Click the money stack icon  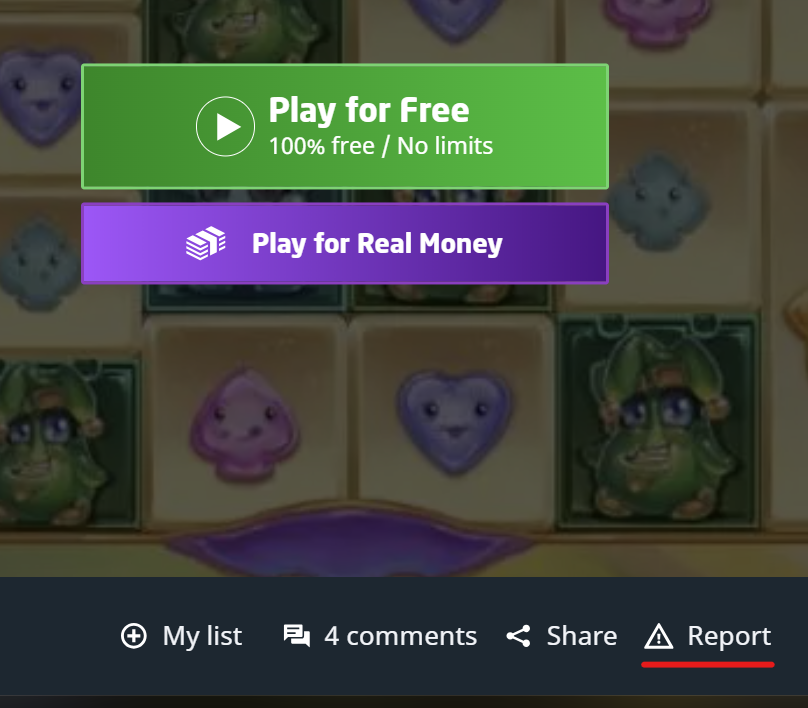[206, 243]
